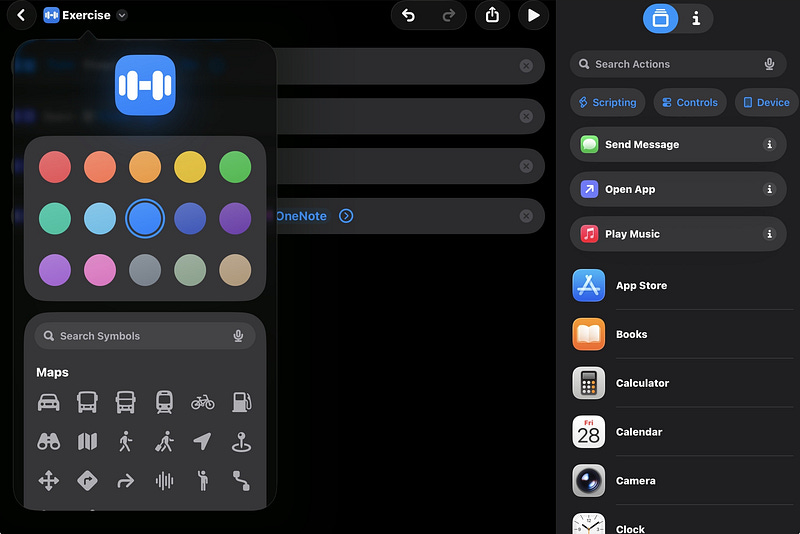The image size is (800, 534).
Task: Pick the green color swatch
Action: 235,167
